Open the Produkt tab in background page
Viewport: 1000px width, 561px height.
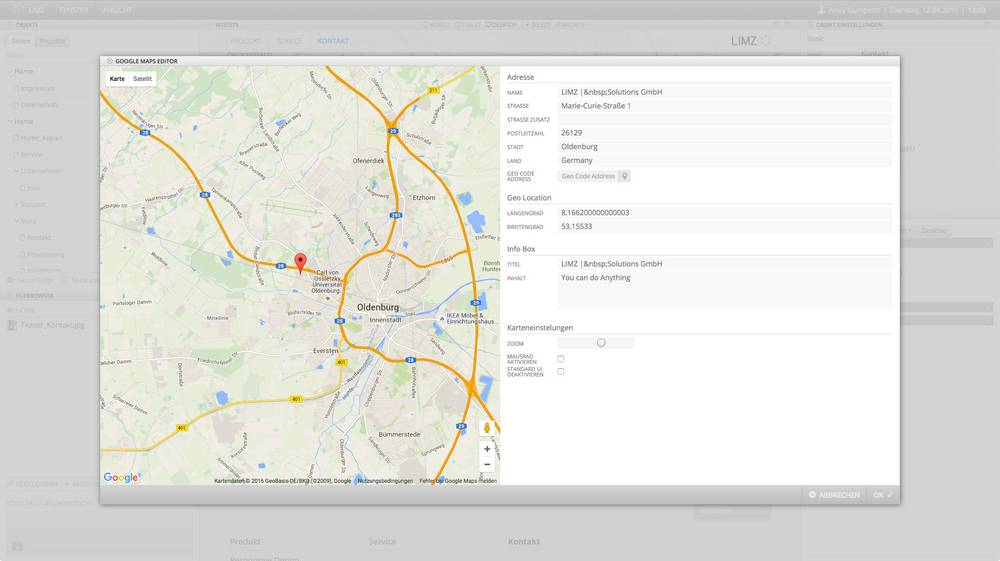point(246,41)
